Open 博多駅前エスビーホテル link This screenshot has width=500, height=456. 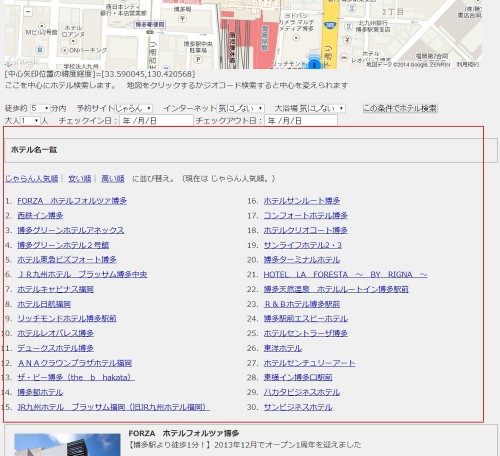[x=306, y=318]
